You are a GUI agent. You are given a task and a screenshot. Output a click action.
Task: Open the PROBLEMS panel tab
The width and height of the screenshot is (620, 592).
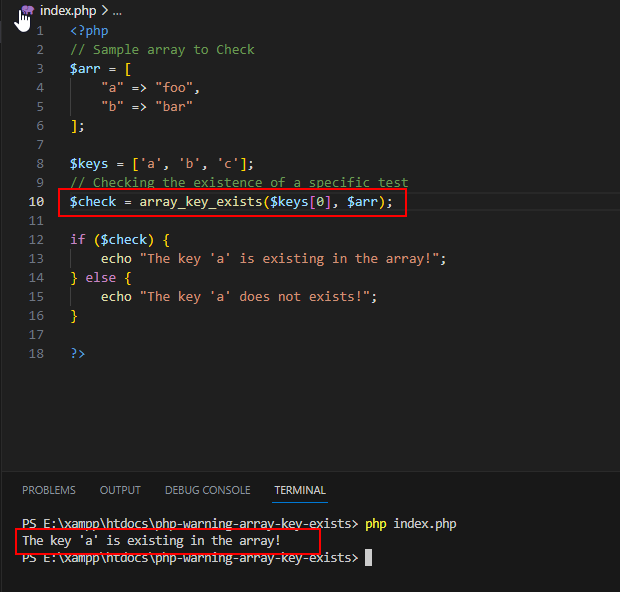pyautogui.click(x=49, y=490)
